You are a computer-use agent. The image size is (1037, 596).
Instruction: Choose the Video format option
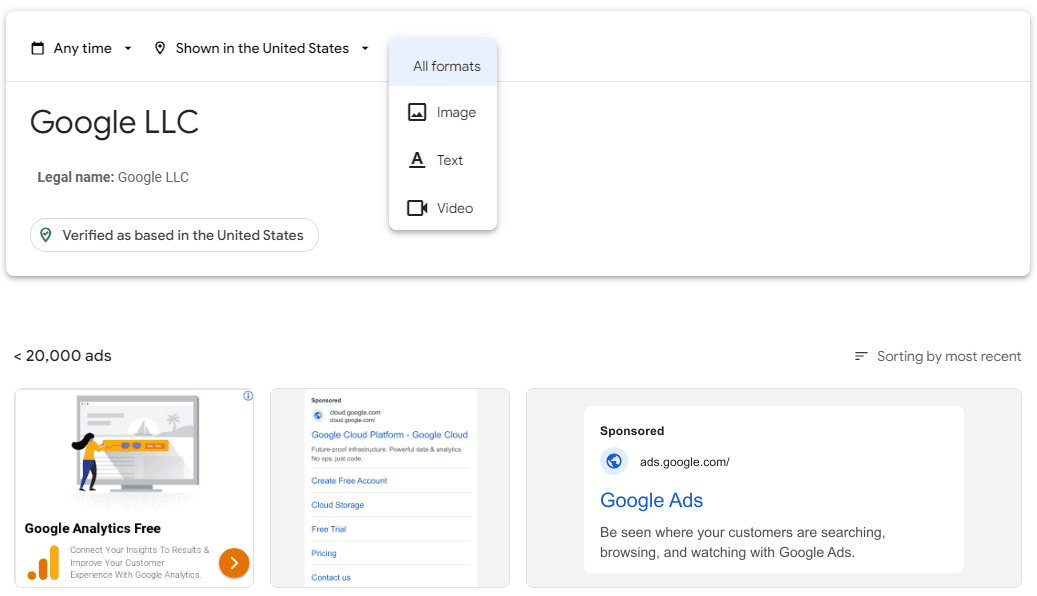coord(443,208)
